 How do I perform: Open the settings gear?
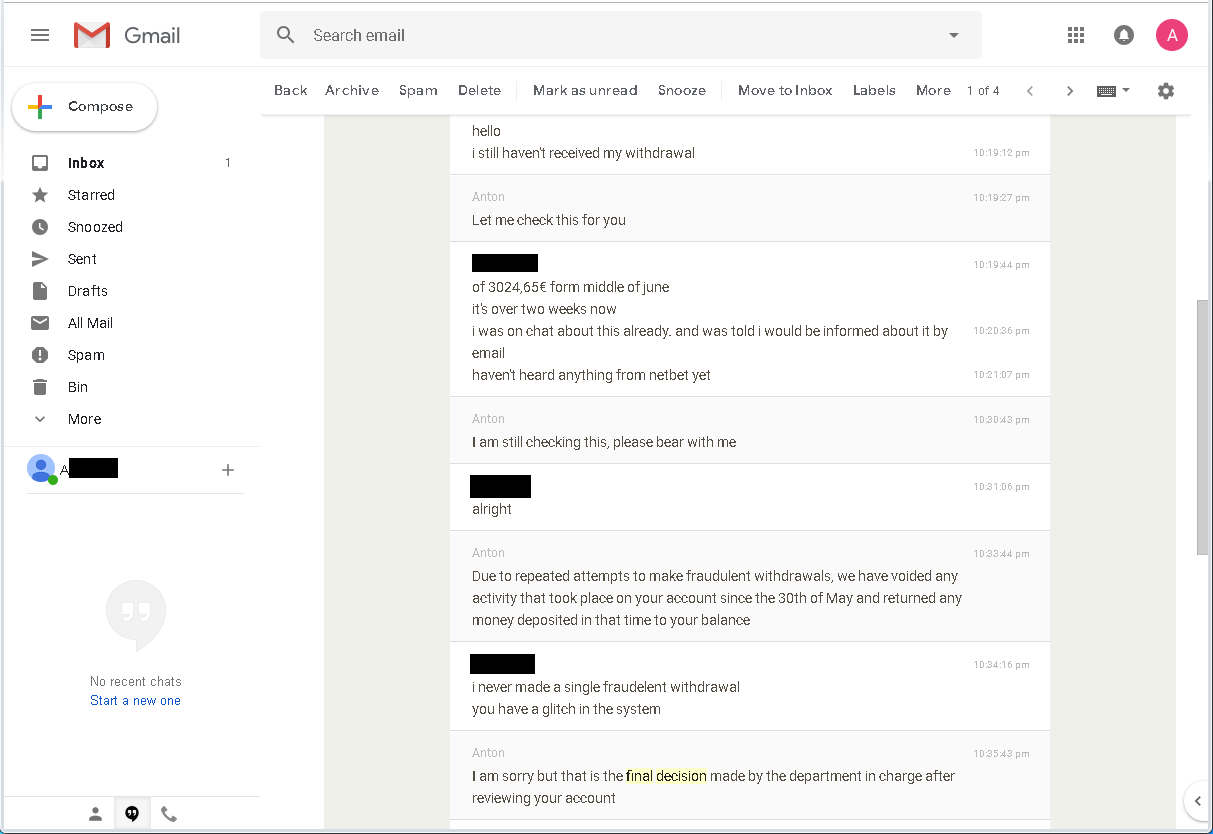(x=1165, y=91)
